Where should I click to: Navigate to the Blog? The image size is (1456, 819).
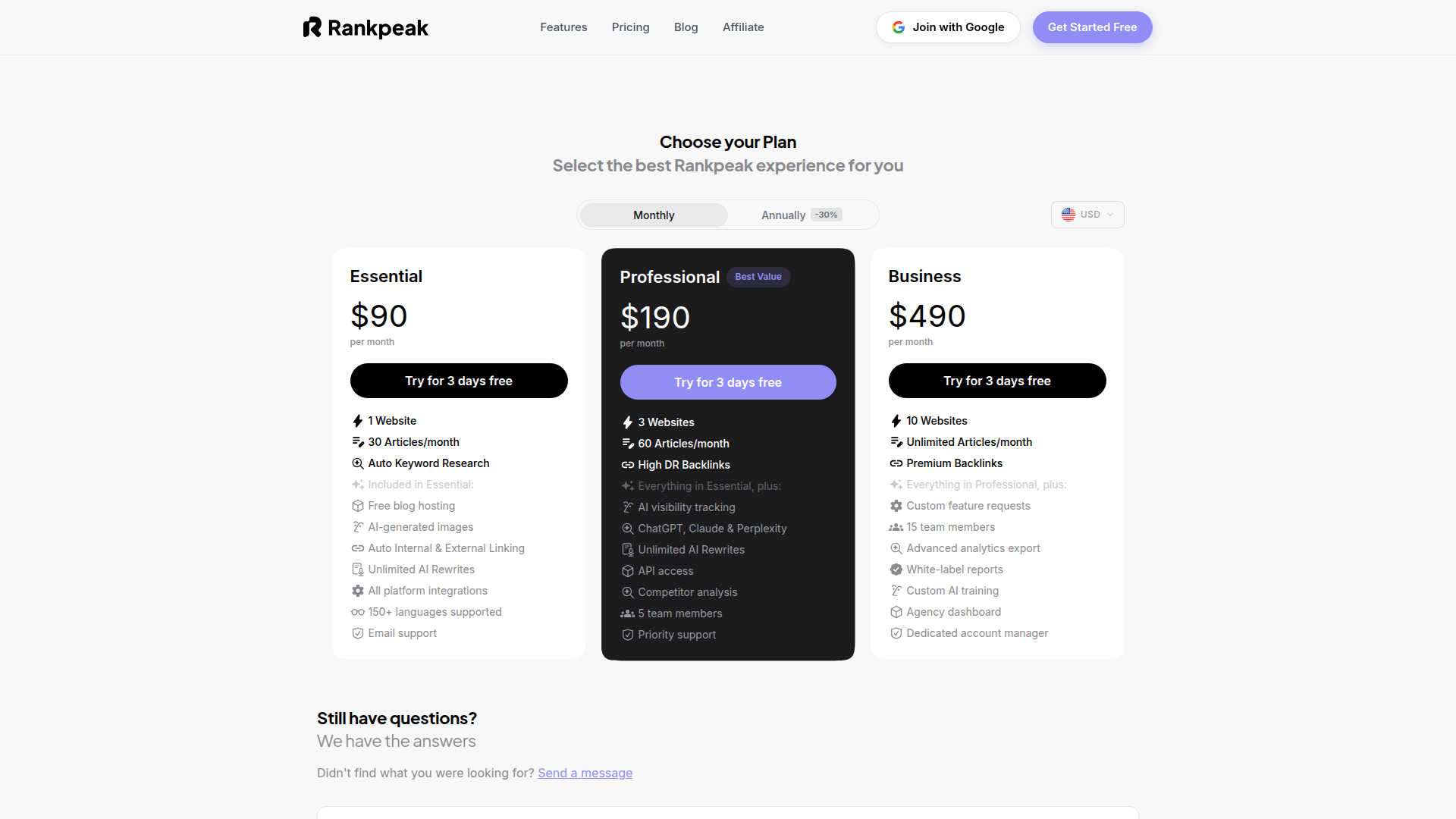[686, 27]
